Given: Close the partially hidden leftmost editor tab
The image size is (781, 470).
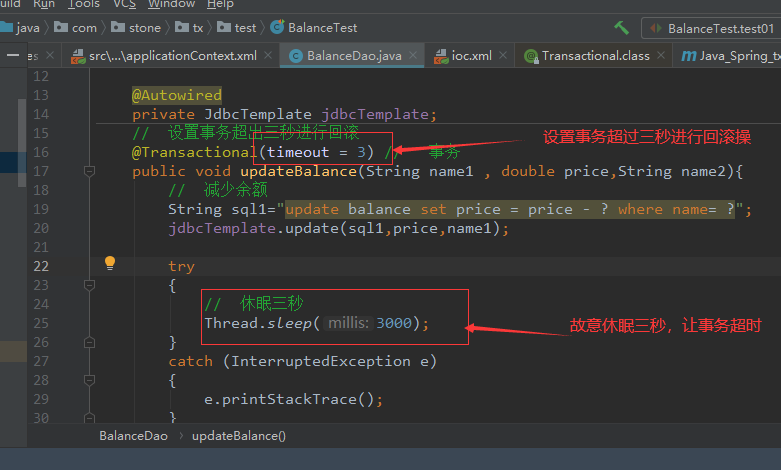Looking at the screenshot, I should coord(50,55).
